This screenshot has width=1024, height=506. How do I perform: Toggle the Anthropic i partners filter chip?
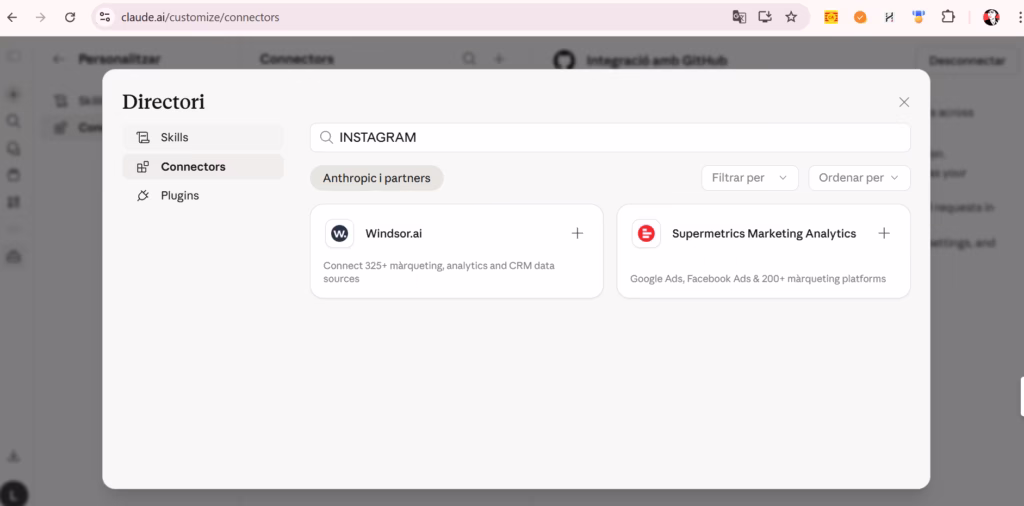pos(377,178)
